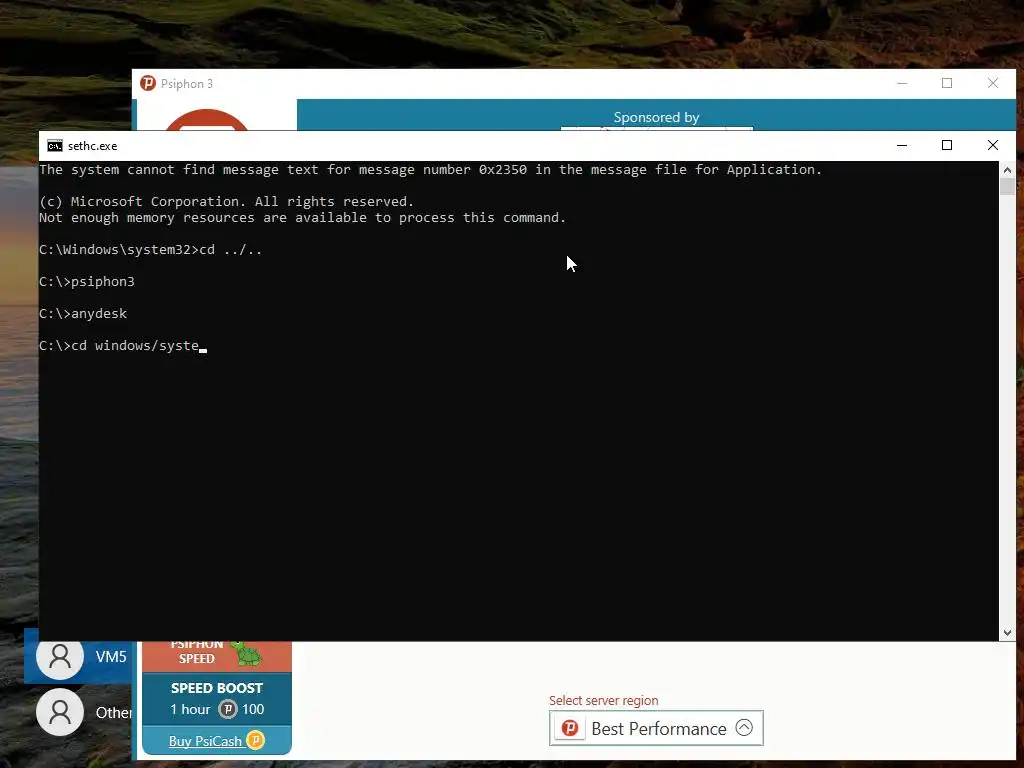Click the 'C:\>psiphon3' command line

coord(87,281)
